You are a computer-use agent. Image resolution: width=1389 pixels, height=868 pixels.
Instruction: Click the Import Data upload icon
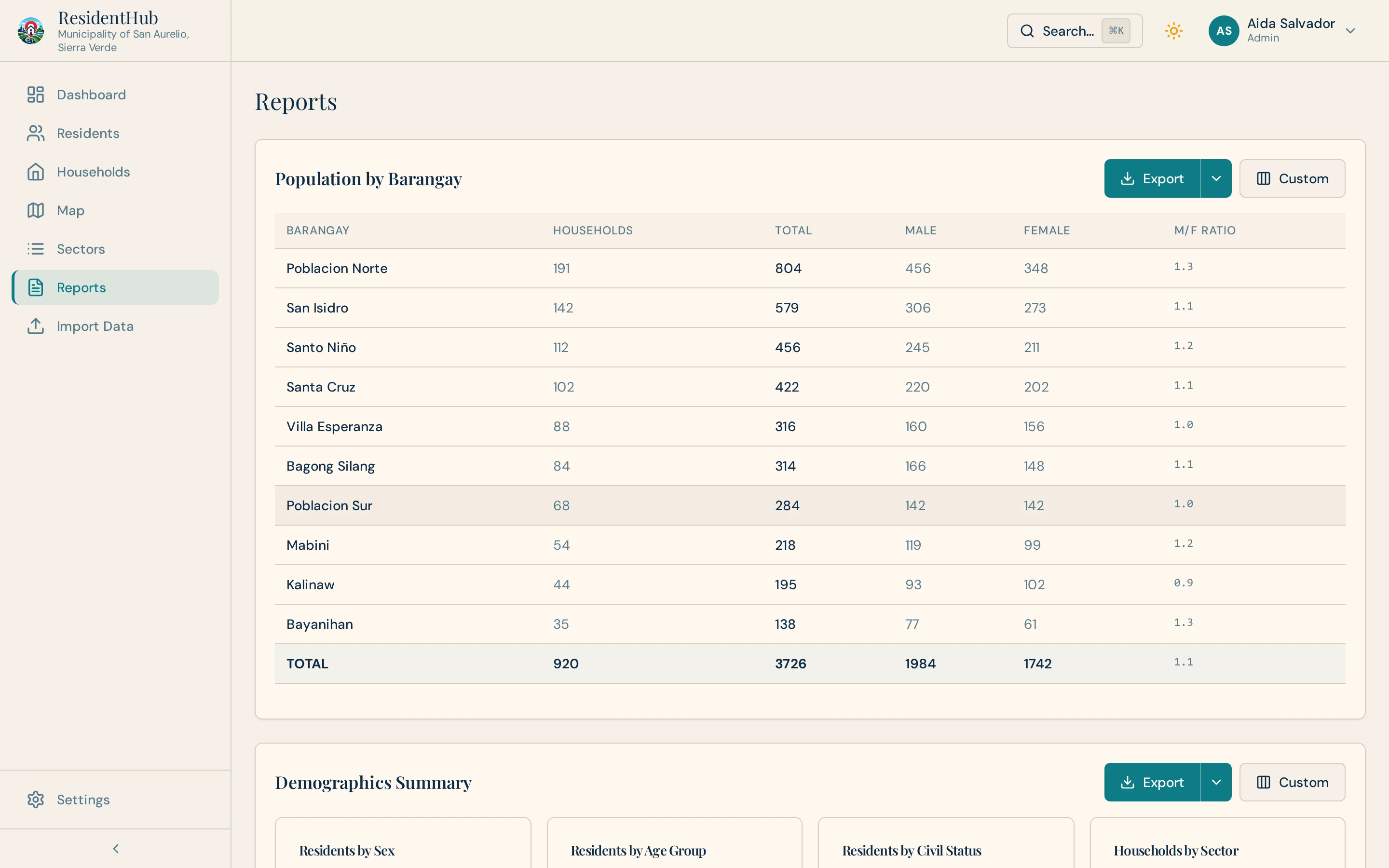[36, 326]
